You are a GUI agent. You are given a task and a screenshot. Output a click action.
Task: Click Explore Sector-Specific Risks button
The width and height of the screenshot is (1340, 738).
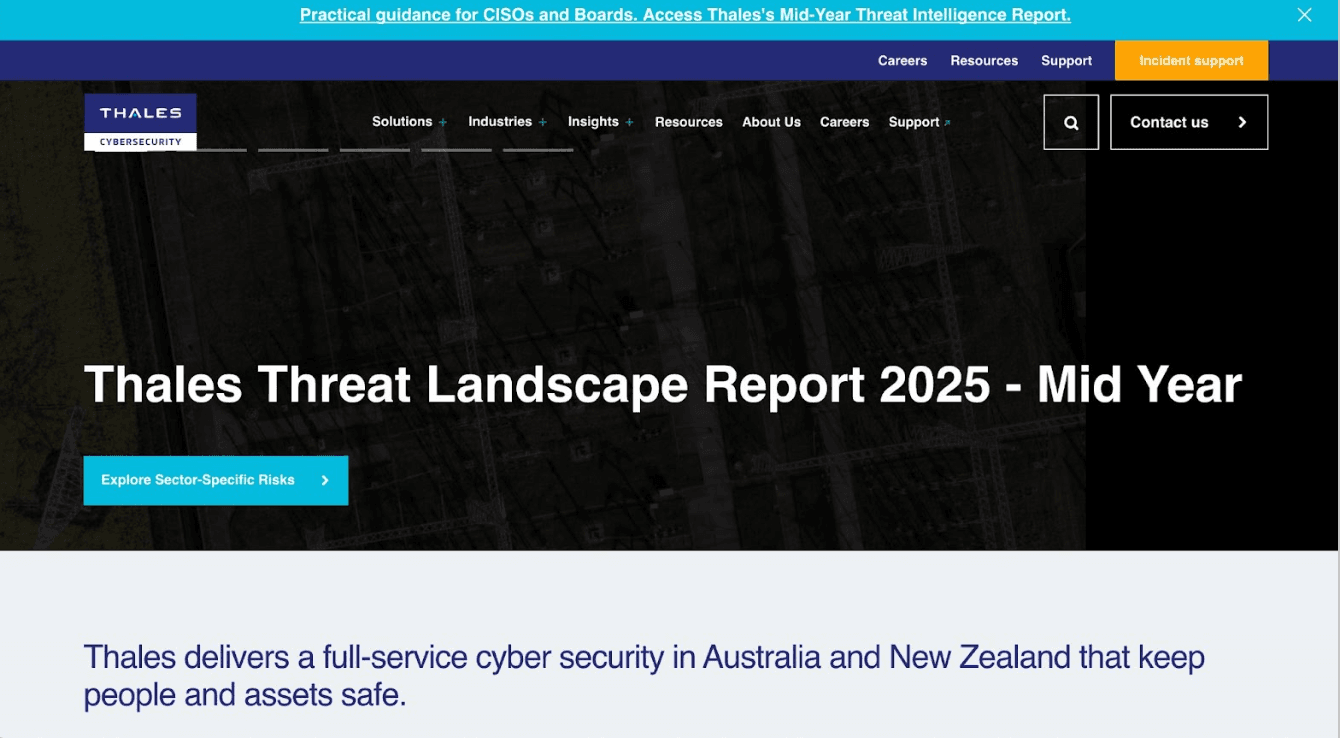216,480
